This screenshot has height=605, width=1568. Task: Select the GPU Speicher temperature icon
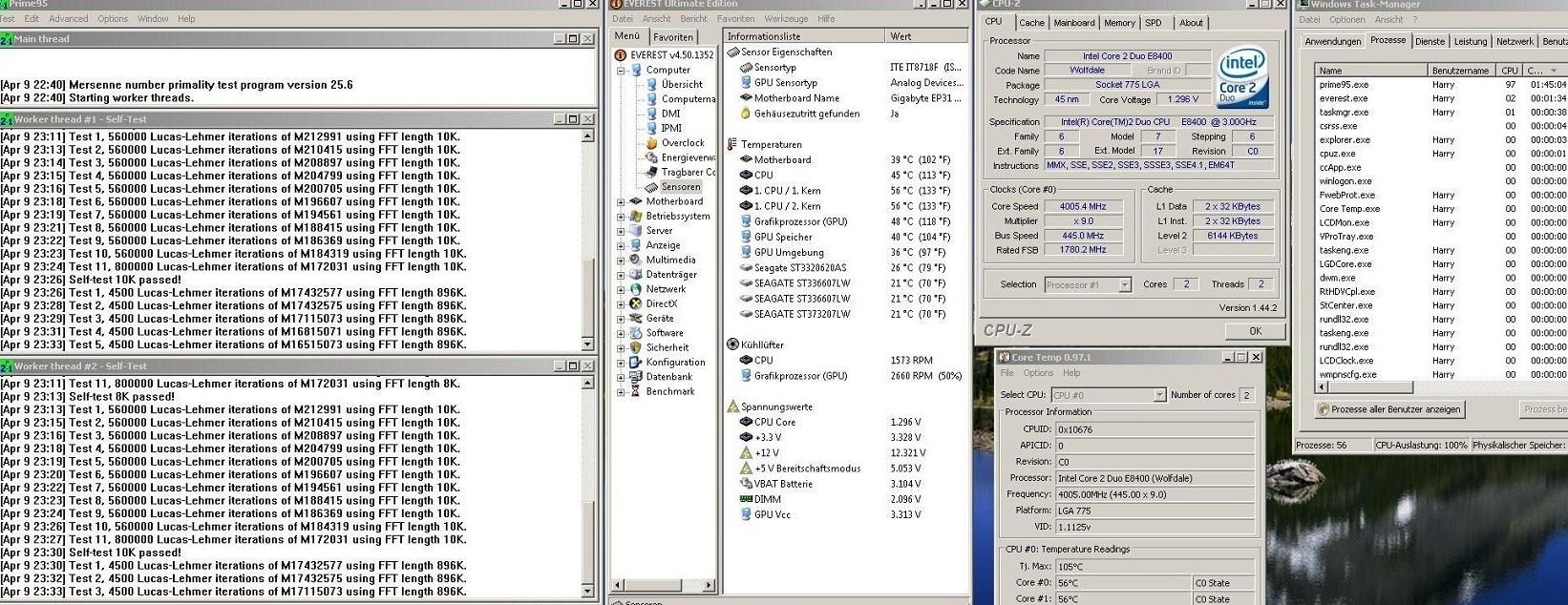pos(746,237)
